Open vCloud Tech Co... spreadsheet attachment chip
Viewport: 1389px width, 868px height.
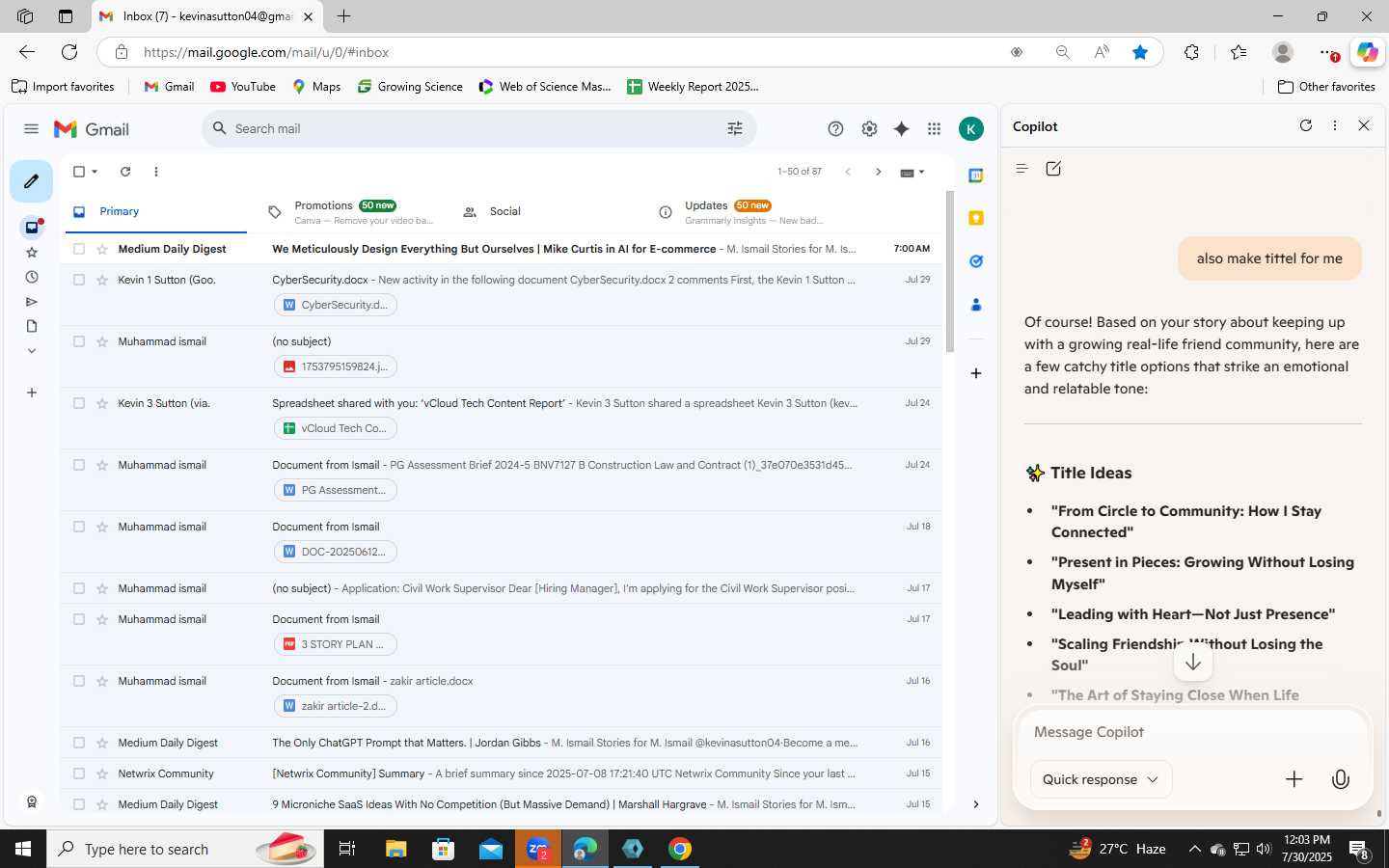click(336, 428)
